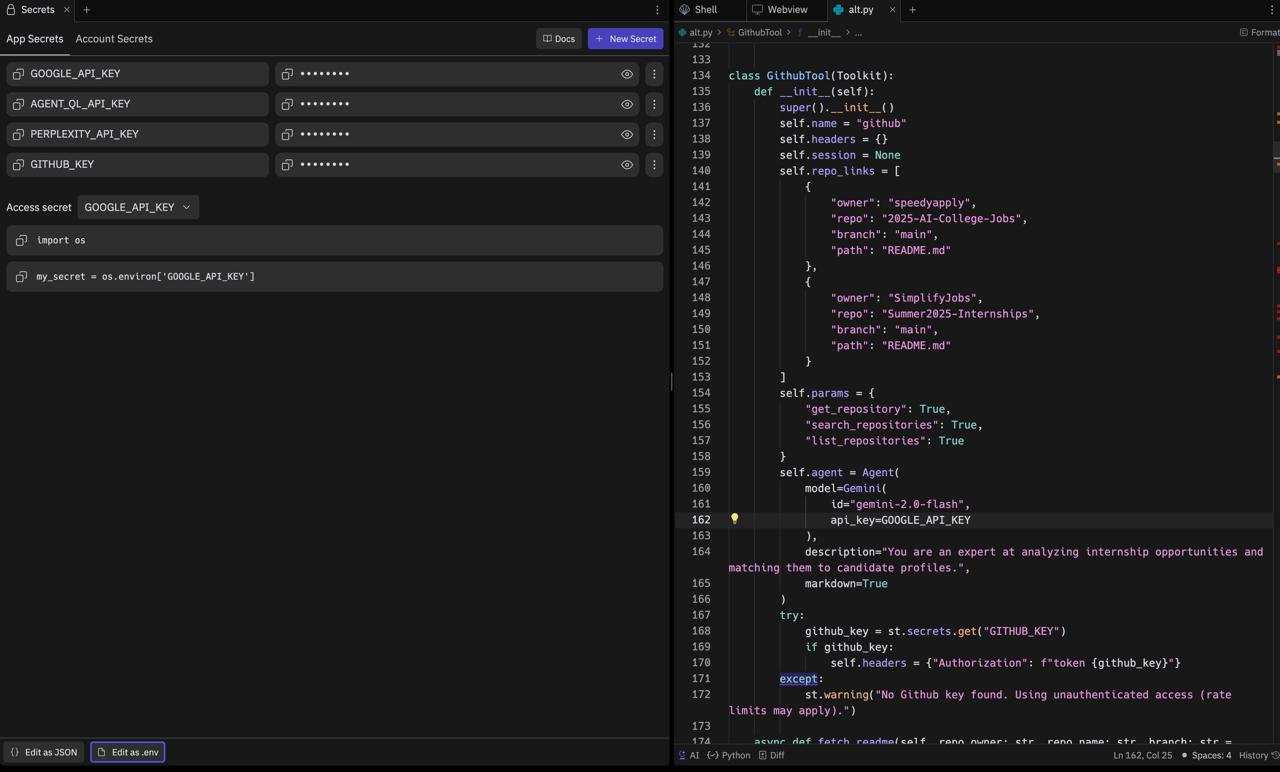
Task: Open the AI assistant in status bar
Action: [x=689, y=755]
